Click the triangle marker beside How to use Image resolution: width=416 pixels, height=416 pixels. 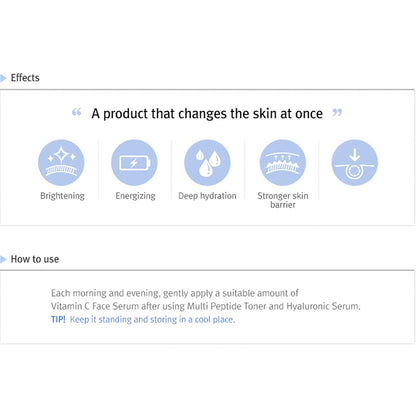tap(3, 259)
